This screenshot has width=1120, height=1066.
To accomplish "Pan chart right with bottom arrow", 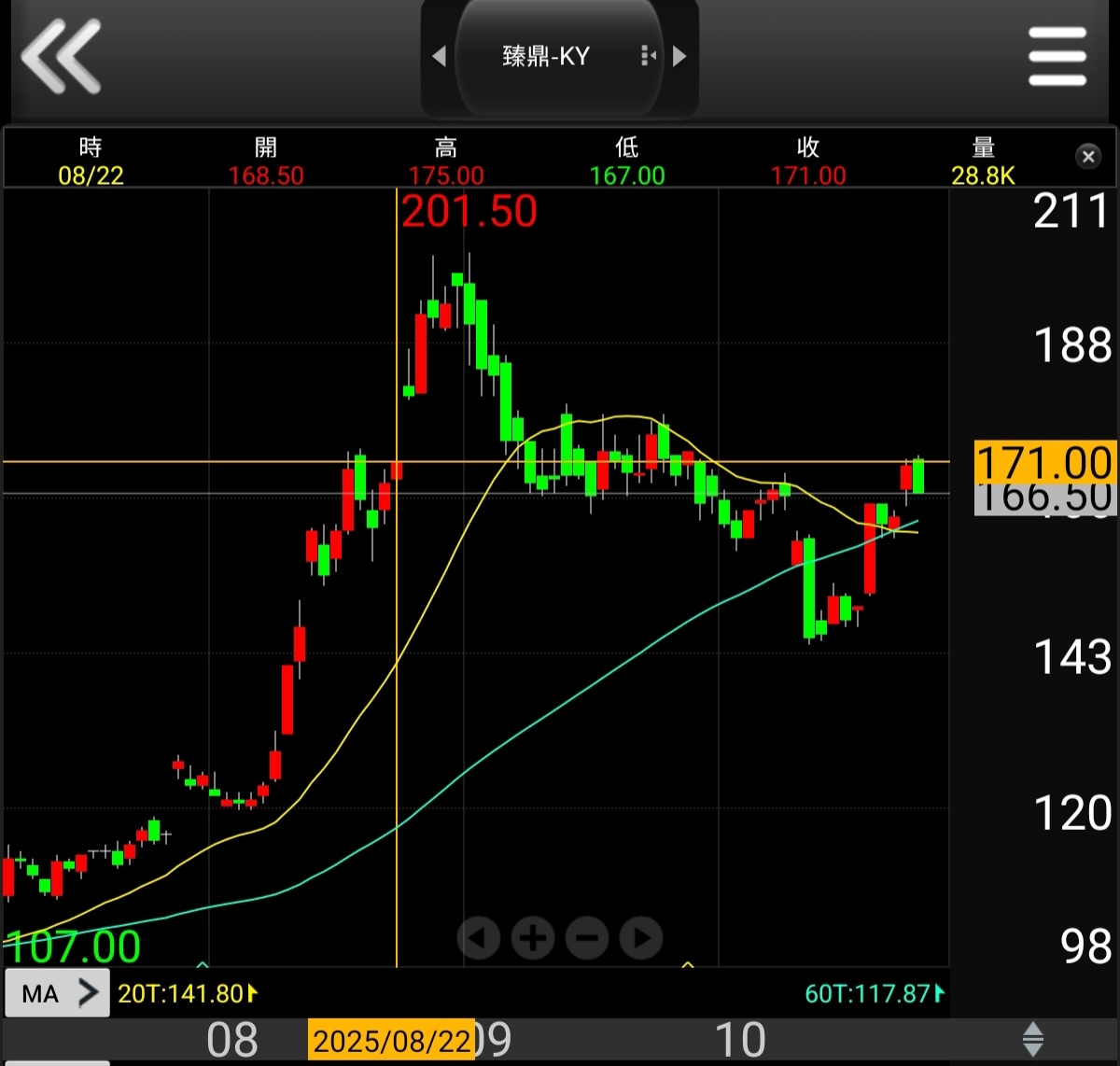I will pyautogui.click(x=641, y=937).
